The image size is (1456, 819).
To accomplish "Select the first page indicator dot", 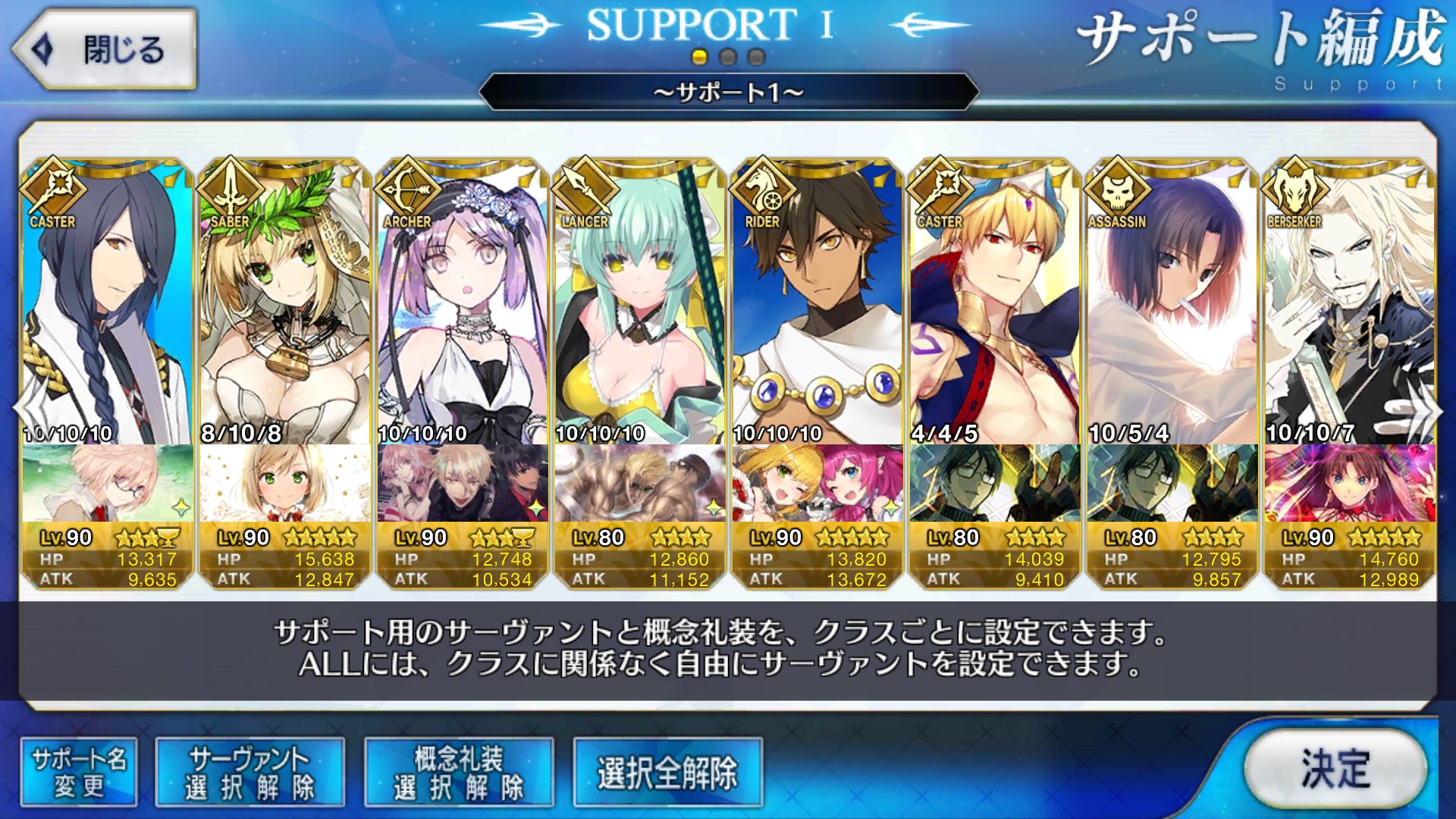I will click(699, 57).
